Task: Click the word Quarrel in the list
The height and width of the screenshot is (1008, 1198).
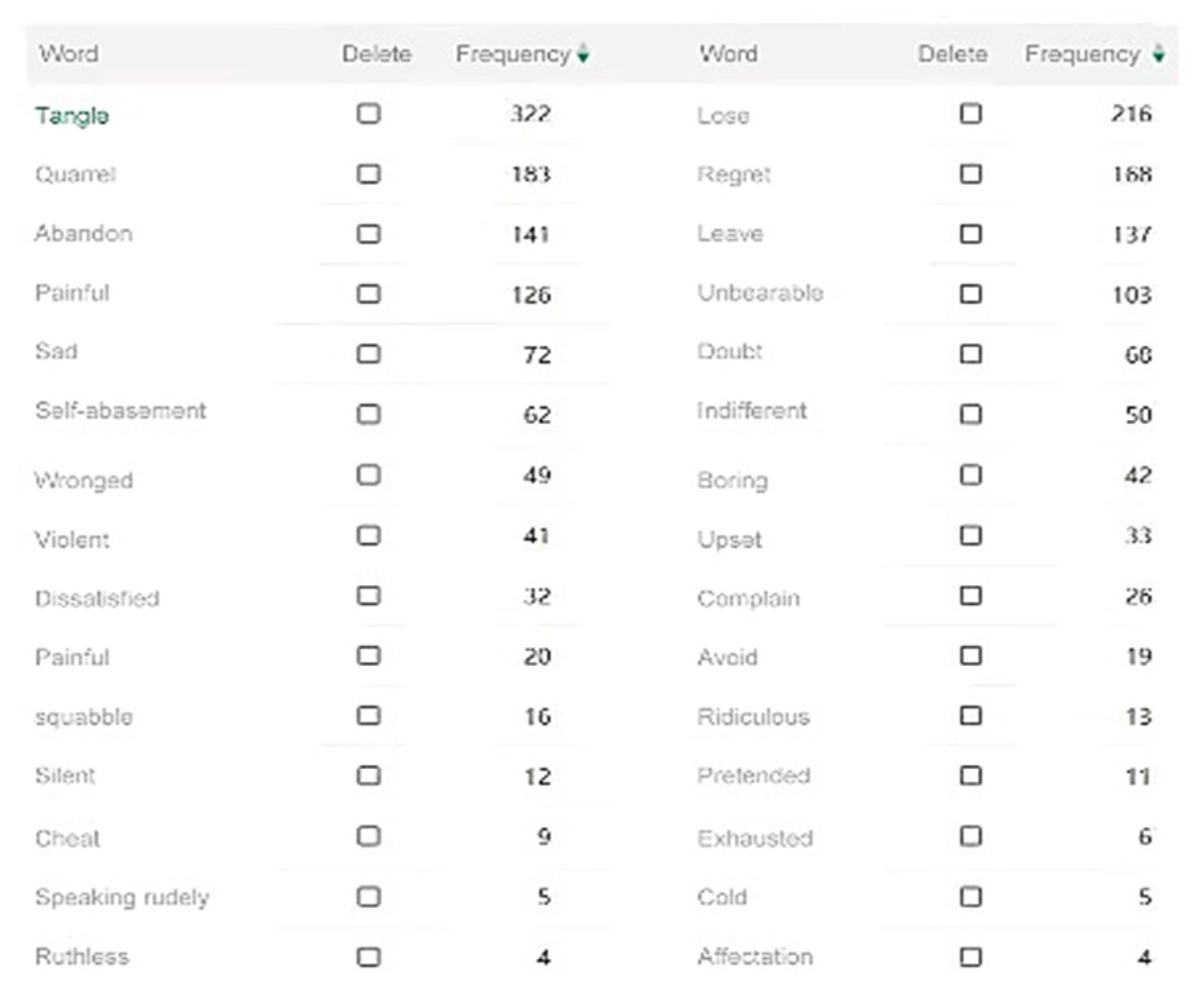Action: pos(75,174)
